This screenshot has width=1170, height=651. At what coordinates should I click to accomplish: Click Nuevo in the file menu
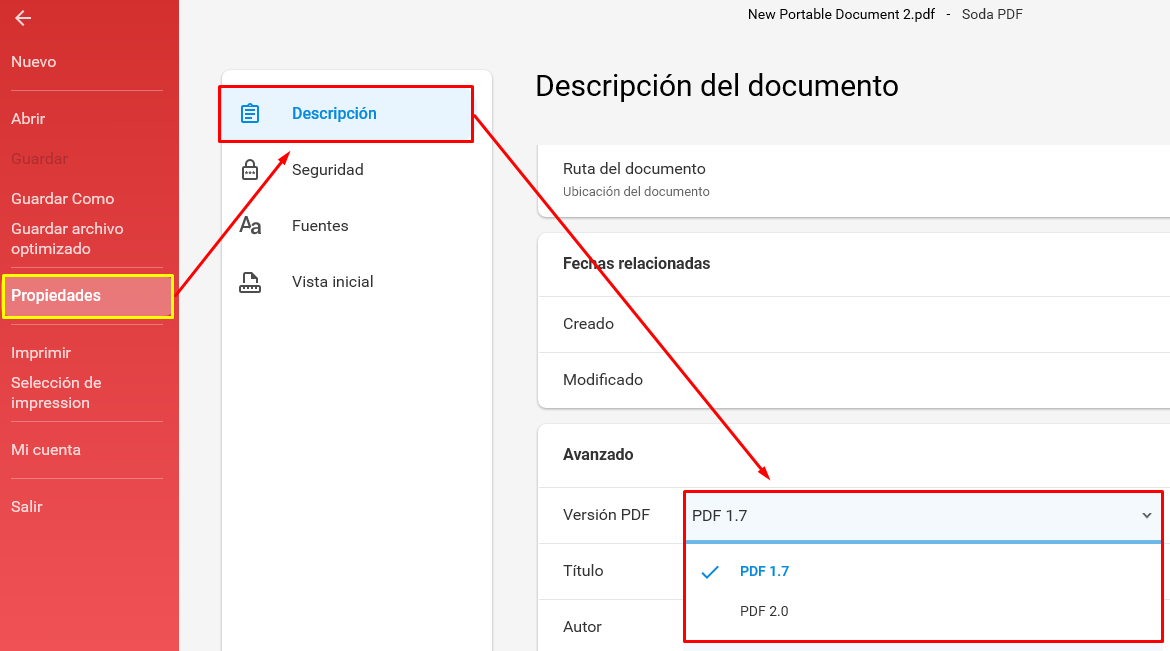click(34, 62)
